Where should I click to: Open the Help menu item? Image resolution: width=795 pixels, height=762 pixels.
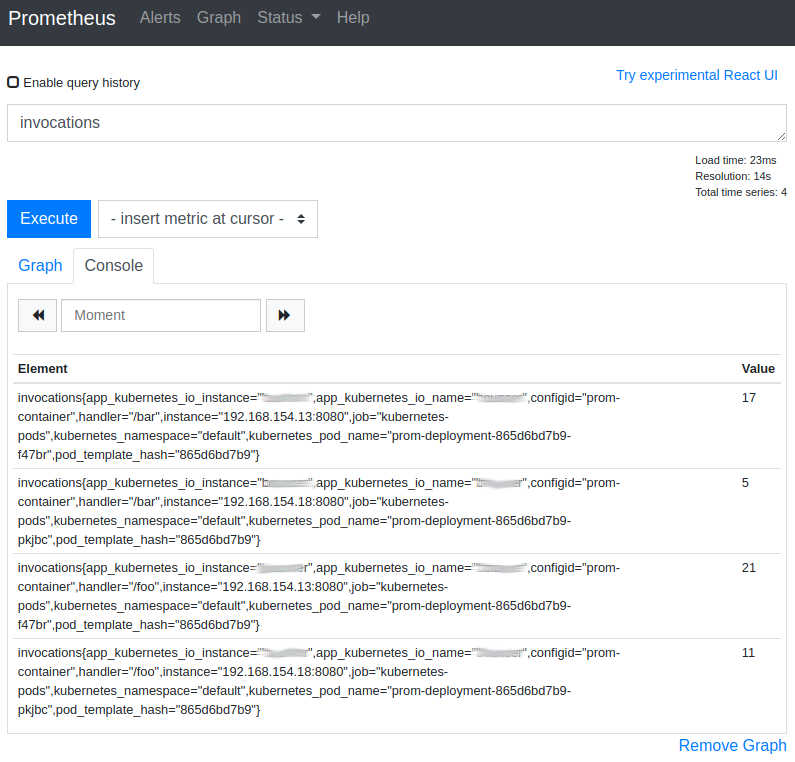coord(353,18)
